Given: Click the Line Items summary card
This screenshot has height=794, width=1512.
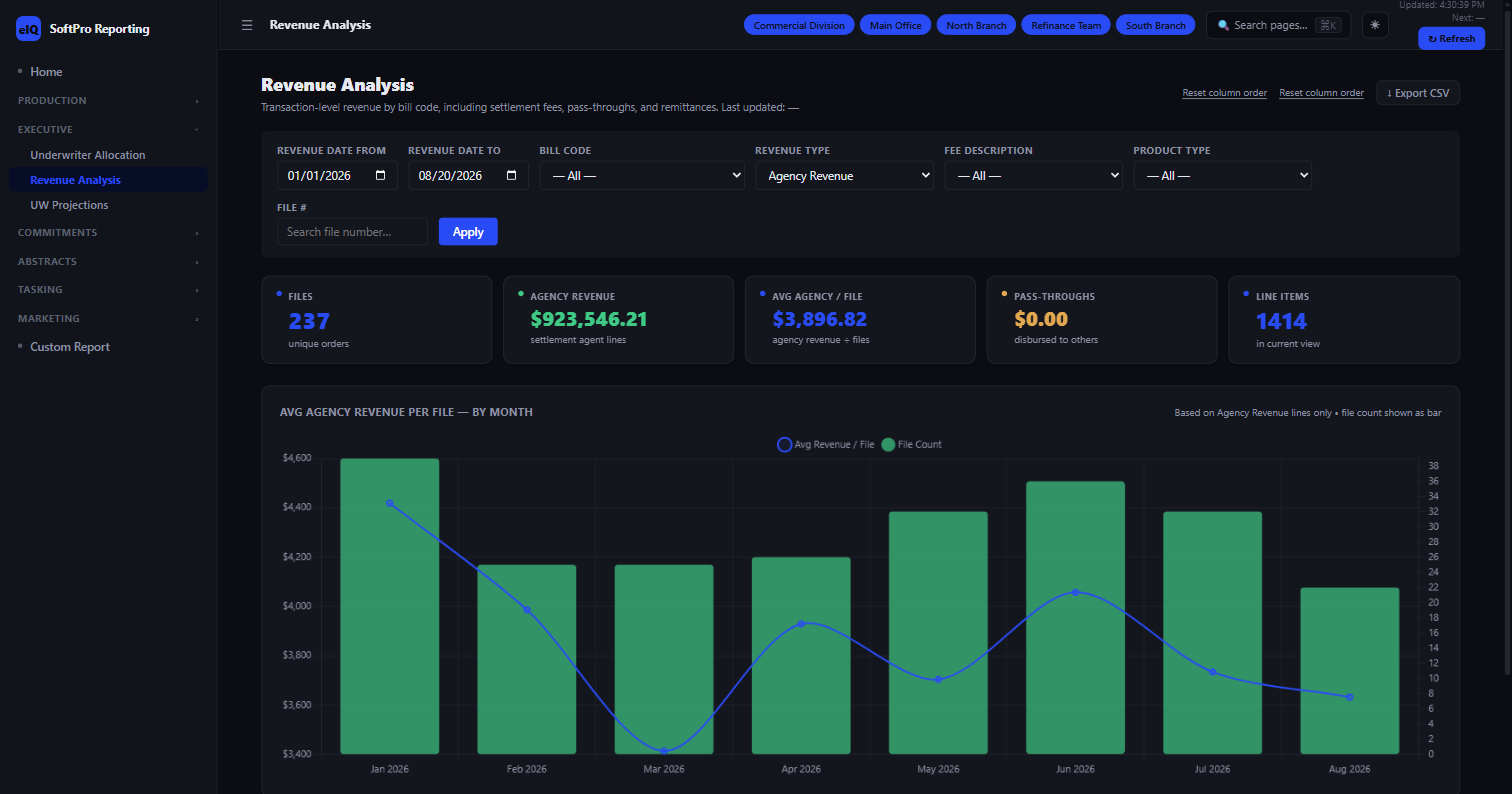Looking at the screenshot, I should tap(1344, 320).
